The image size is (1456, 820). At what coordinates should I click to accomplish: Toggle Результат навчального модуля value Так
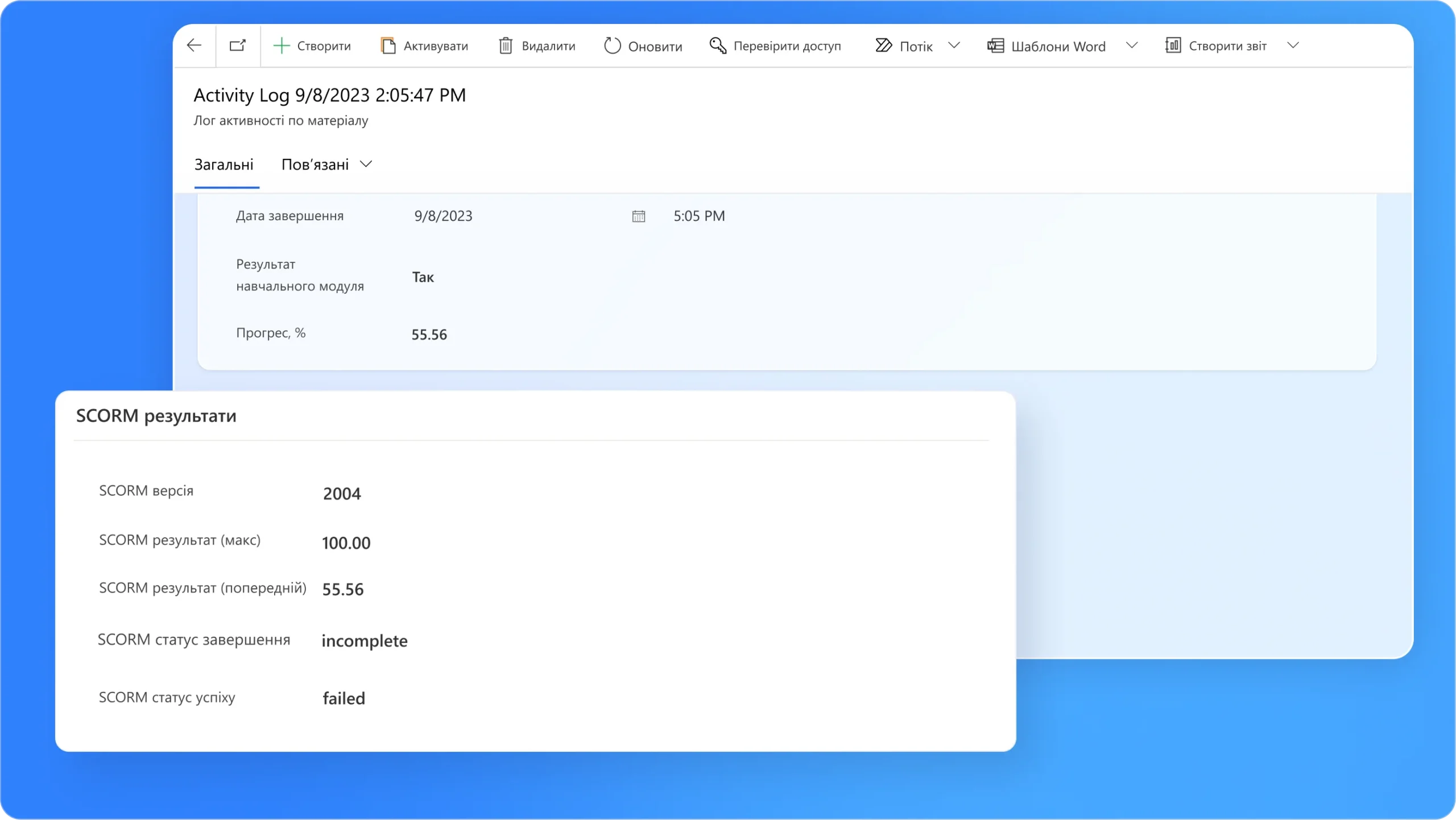(423, 277)
